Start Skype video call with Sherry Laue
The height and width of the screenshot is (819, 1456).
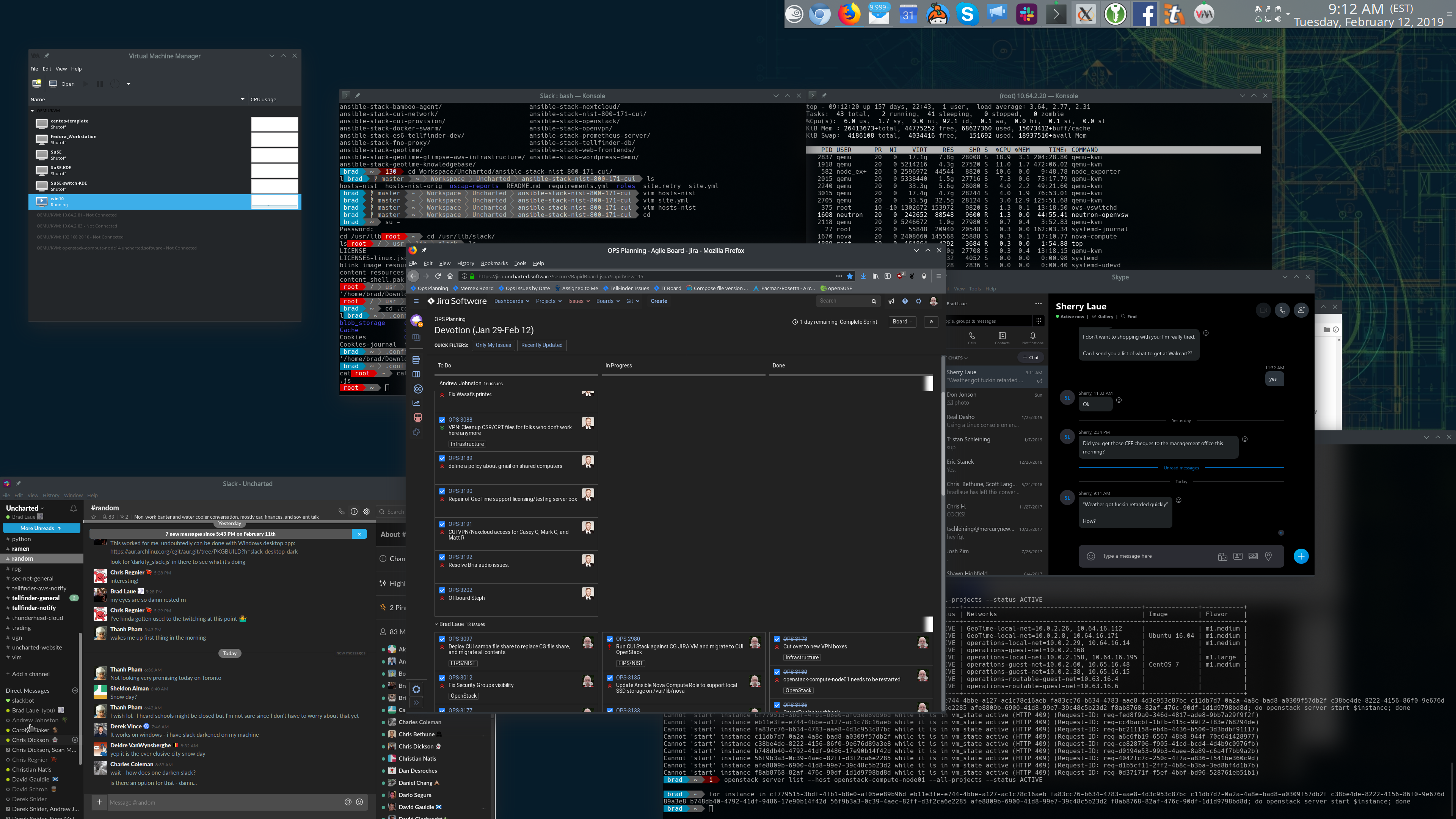tap(1263, 310)
